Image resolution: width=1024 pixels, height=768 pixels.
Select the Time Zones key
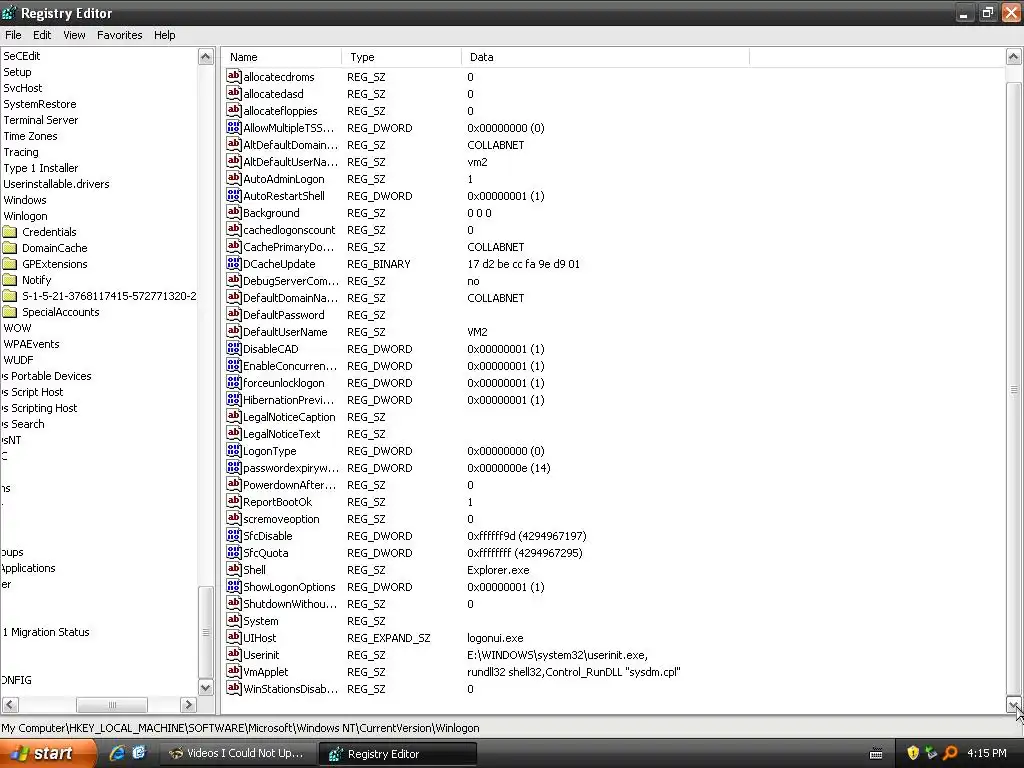[x=30, y=136]
